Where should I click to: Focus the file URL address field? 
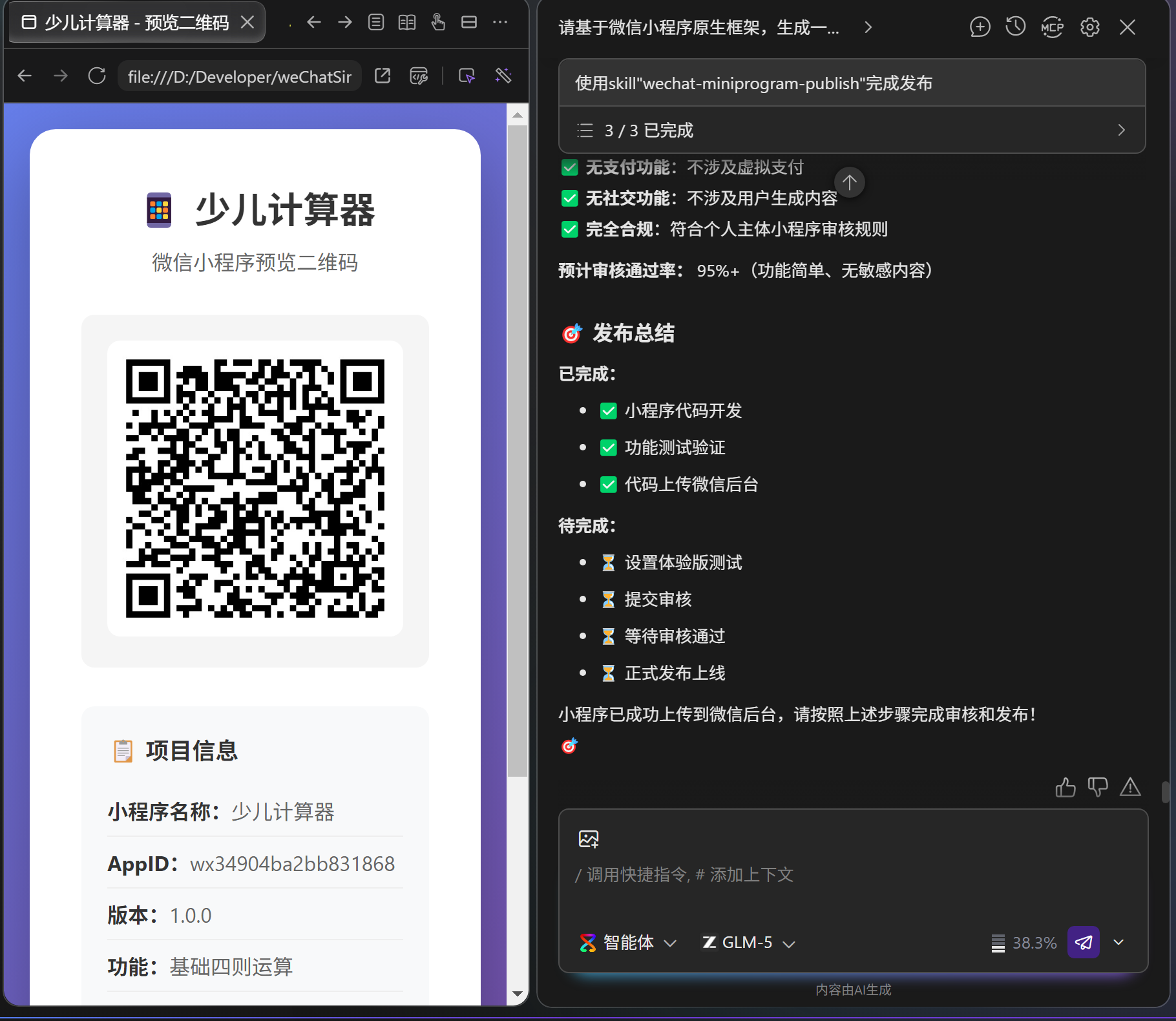(240, 76)
